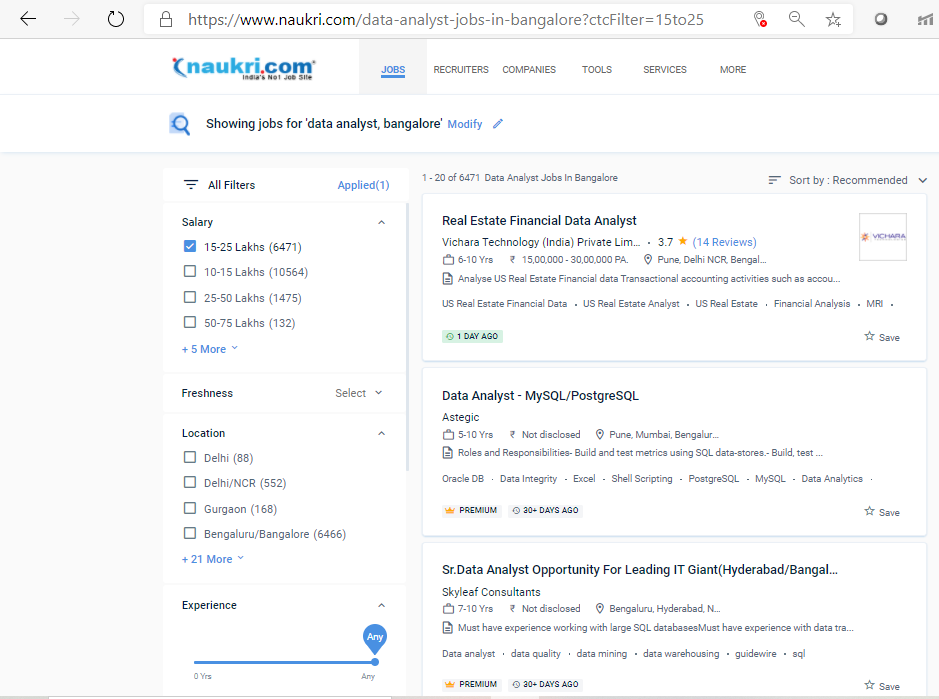Click Save star on Data Analyst - MySQL/PostgreSQL
Screen dimensions: 939x699
[x=870, y=511]
